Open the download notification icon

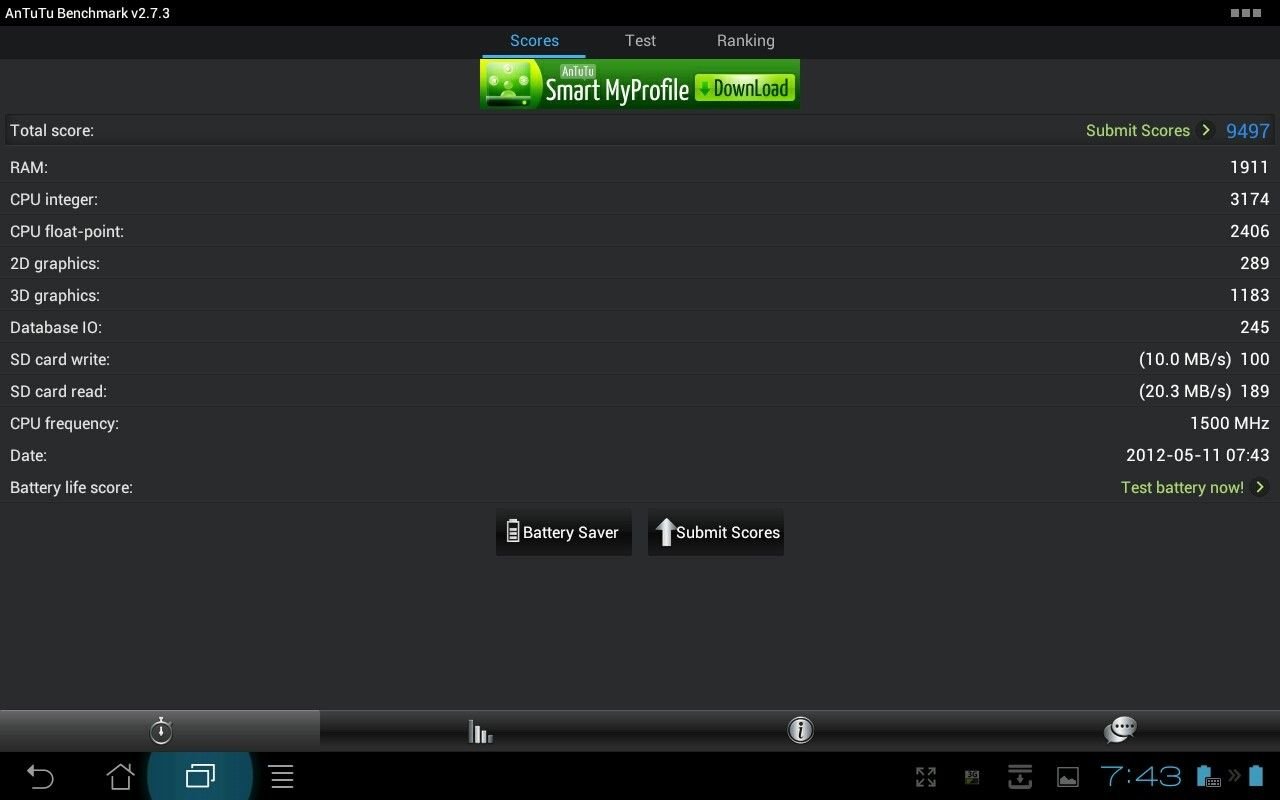[1019, 777]
